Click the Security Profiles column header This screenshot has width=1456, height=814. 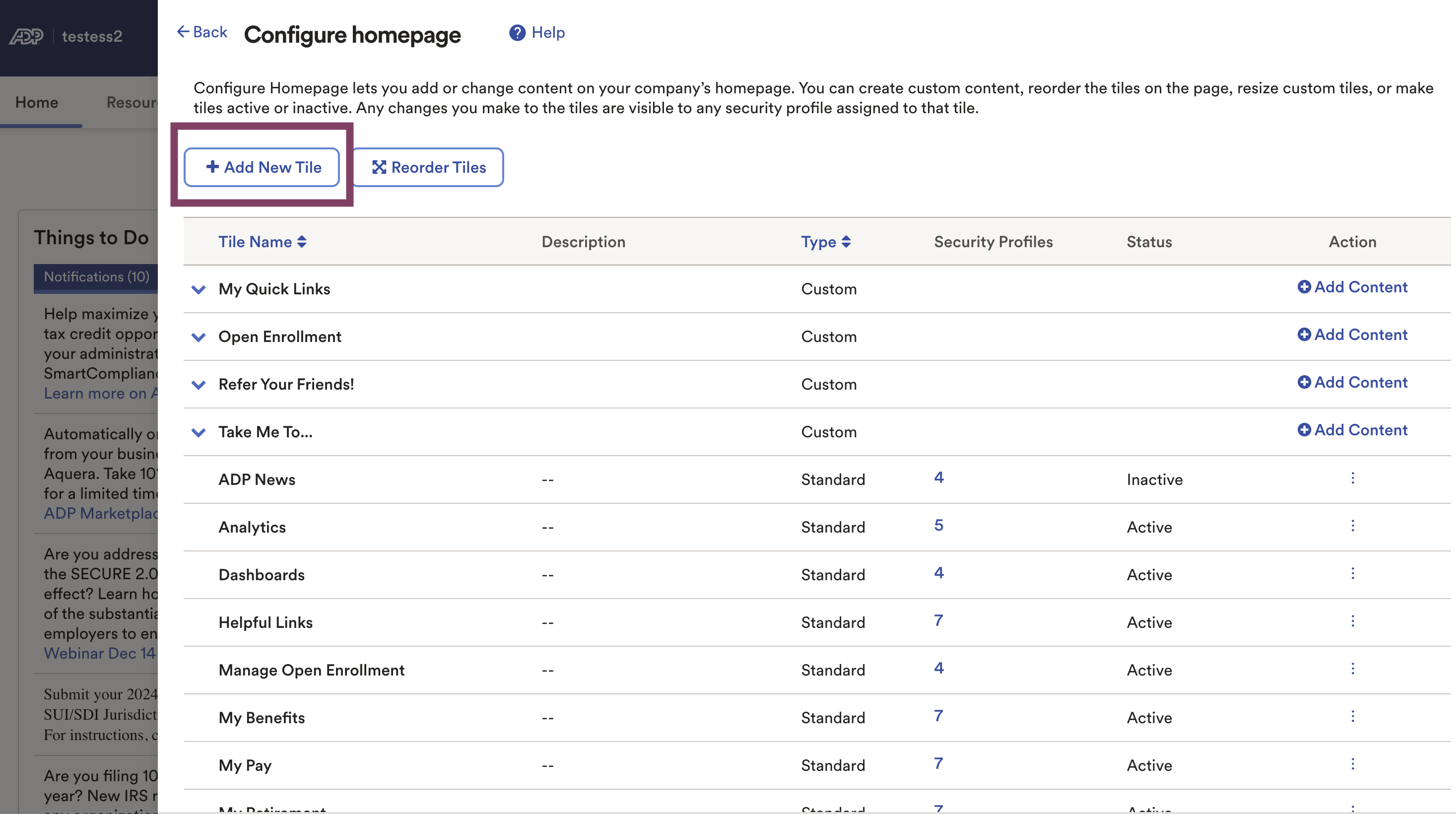click(993, 242)
